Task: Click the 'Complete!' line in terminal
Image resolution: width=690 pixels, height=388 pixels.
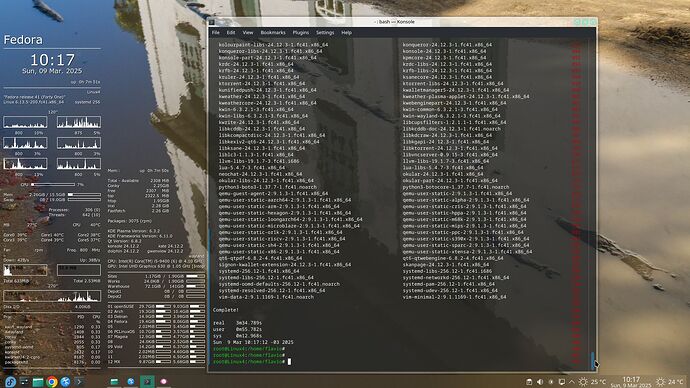Action: tap(226, 310)
